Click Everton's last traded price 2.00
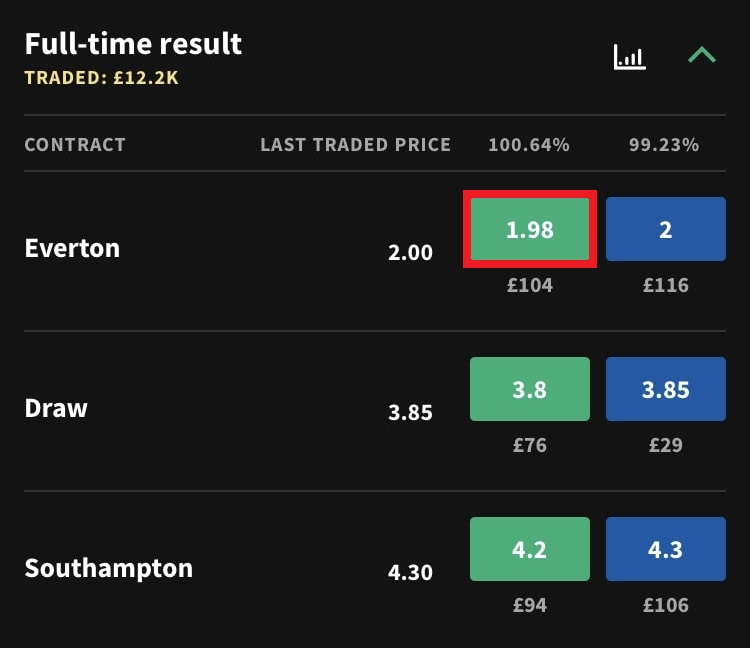 tap(410, 253)
